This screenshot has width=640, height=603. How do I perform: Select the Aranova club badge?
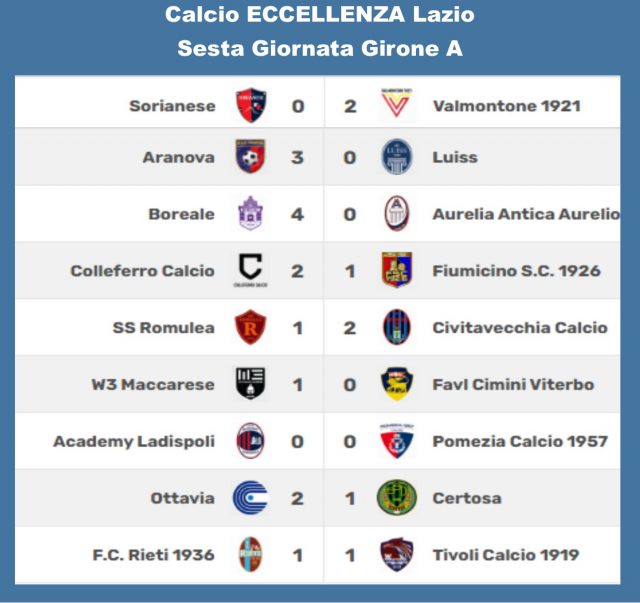point(250,156)
